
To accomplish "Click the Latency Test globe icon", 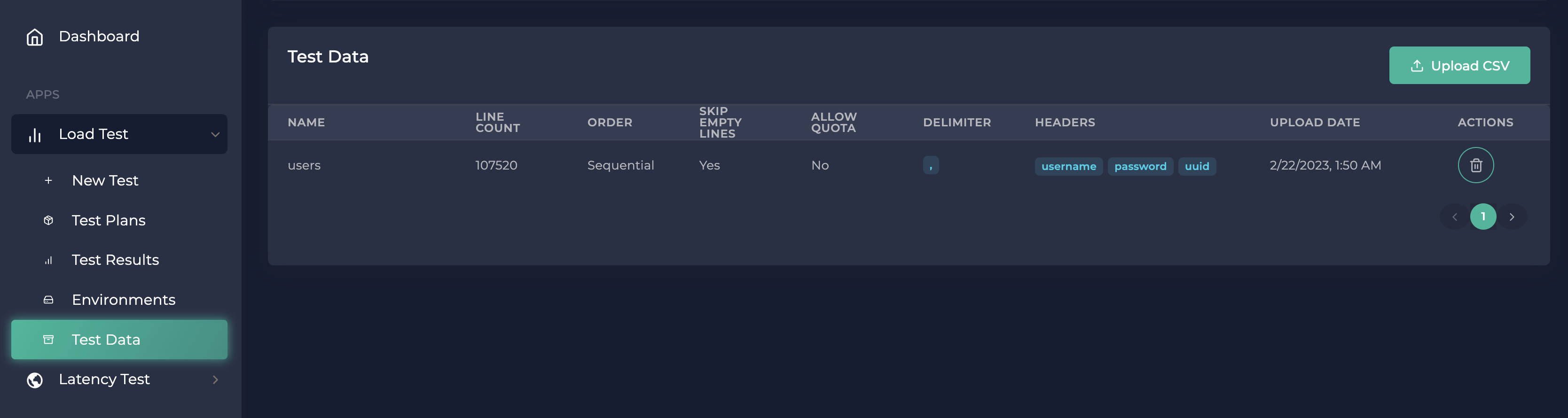I will point(35,379).
